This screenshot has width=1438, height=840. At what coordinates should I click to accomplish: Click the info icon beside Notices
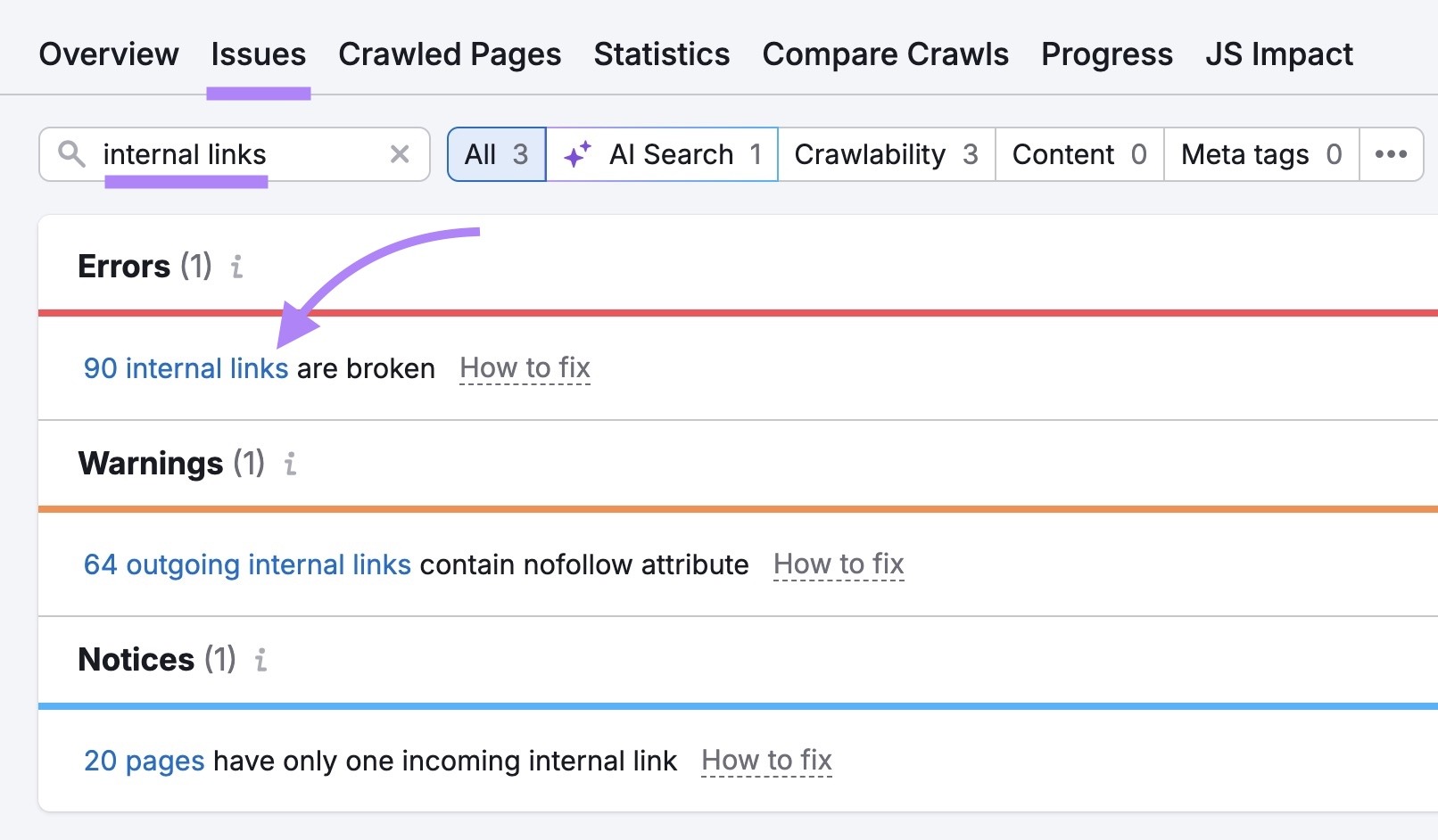click(260, 661)
